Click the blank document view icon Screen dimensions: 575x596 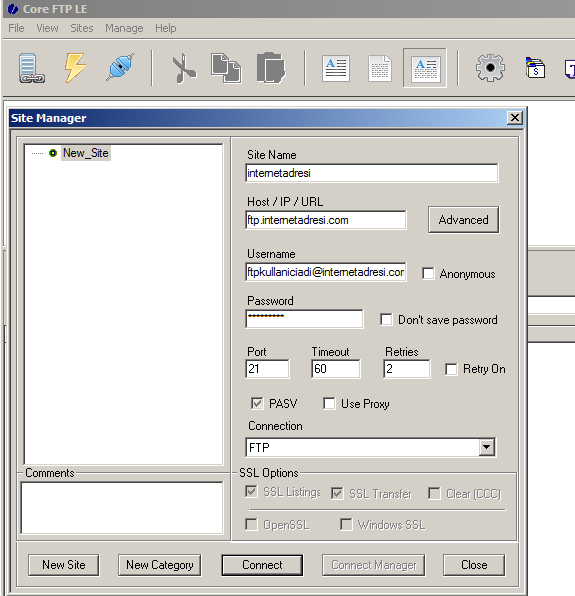(380, 69)
